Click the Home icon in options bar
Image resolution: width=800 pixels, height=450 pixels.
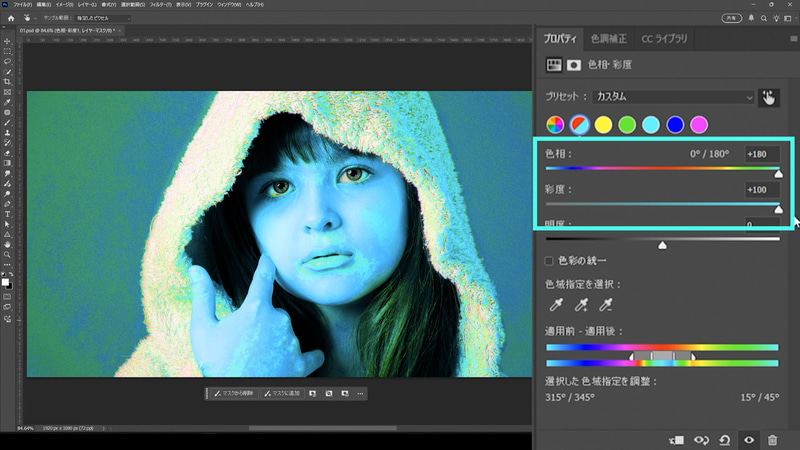click(11, 18)
